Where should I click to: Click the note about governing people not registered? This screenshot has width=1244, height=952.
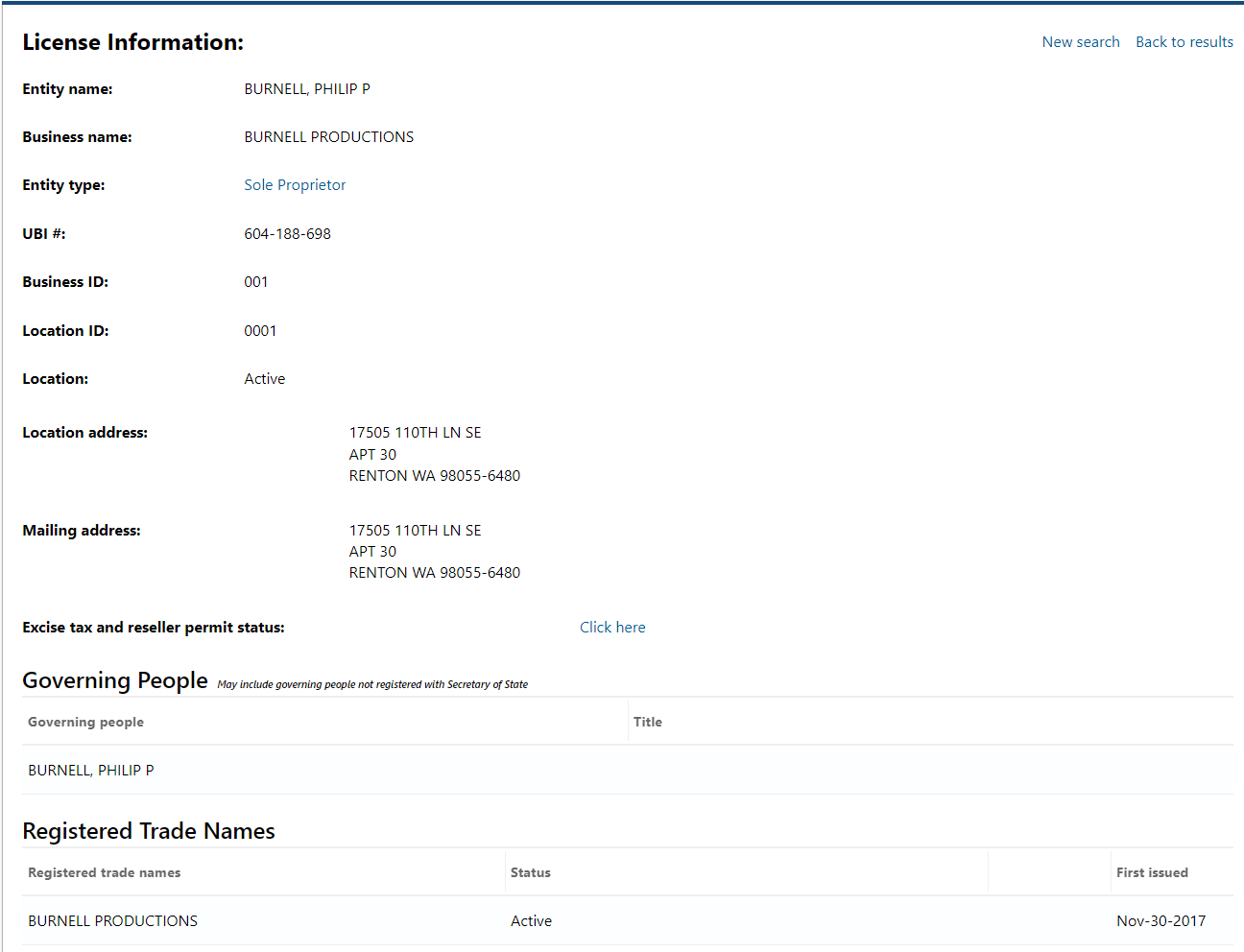372,685
